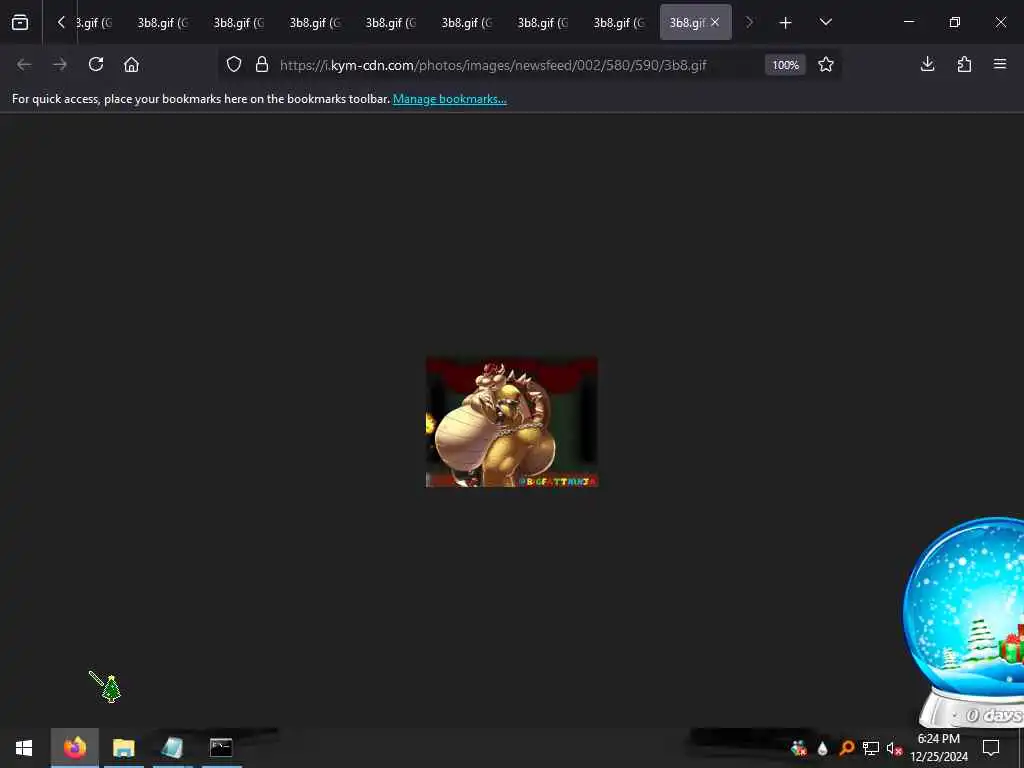Reload the current page
The image size is (1024, 768).
[x=96, y=64]
